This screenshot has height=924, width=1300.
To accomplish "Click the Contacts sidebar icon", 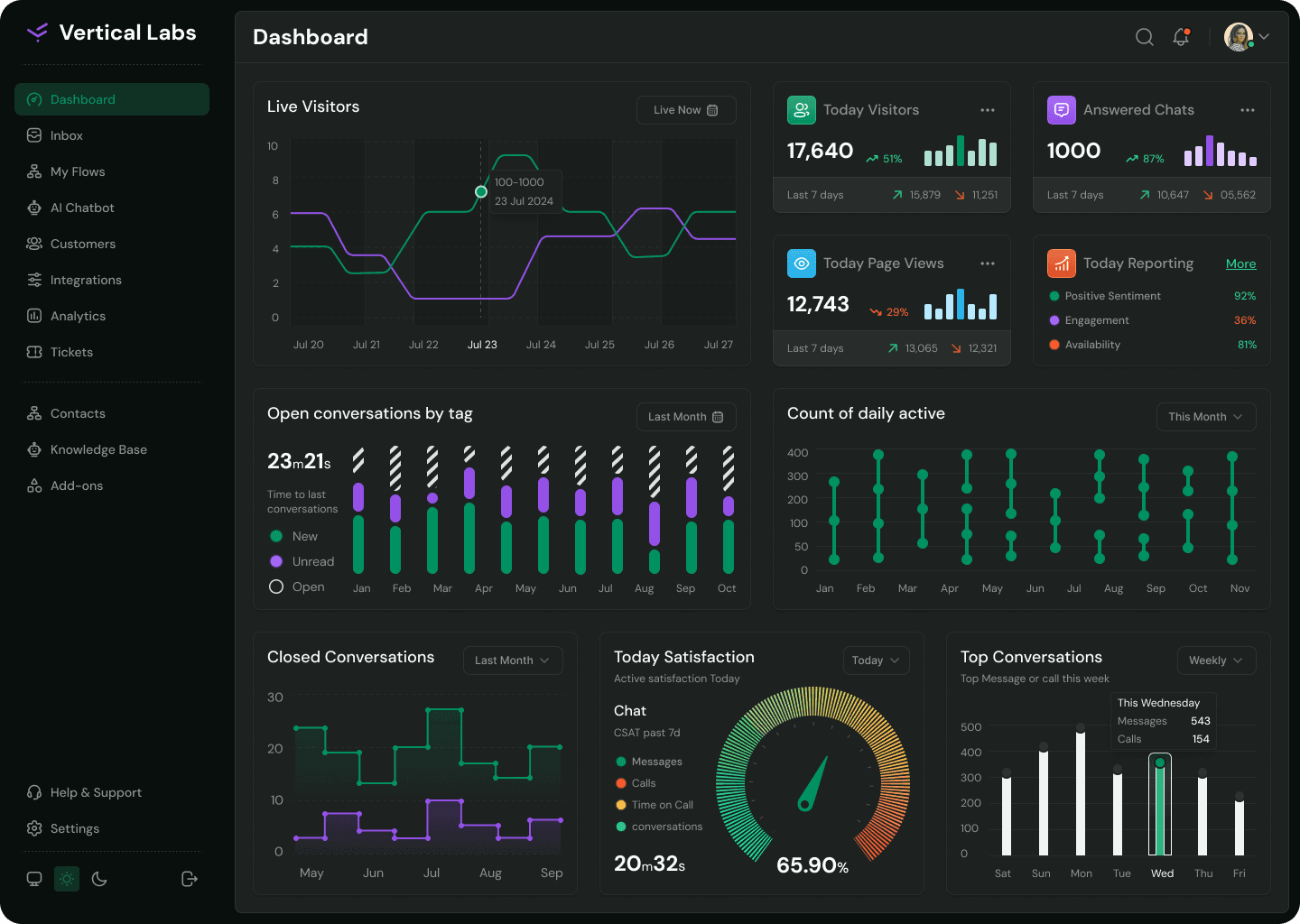I will 34,413.
